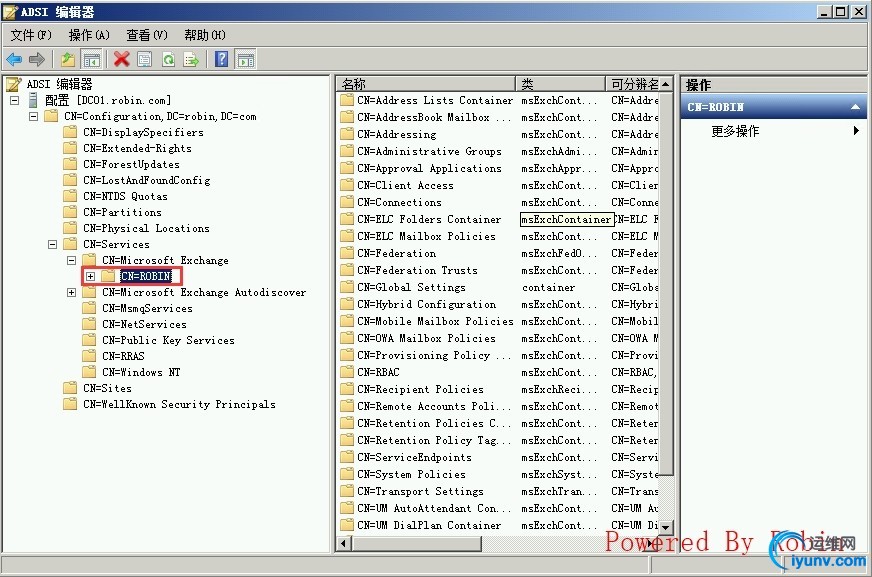Viewport: 872px width, 577px height.
Task: Collapse the DC01.robin.com configuration node
Action: [15, 101]
